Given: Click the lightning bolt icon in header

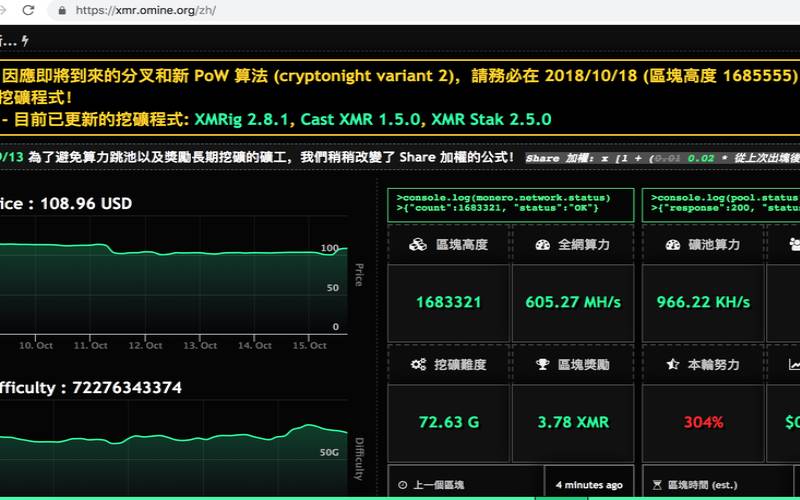Looking at the screenshot, I should [x=25, y=41].
